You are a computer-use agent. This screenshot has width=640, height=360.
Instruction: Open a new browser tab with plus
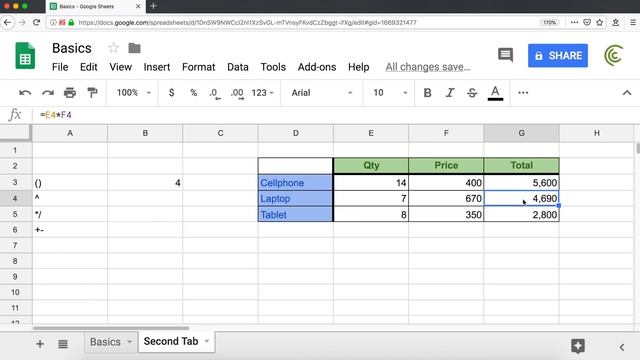153,6
